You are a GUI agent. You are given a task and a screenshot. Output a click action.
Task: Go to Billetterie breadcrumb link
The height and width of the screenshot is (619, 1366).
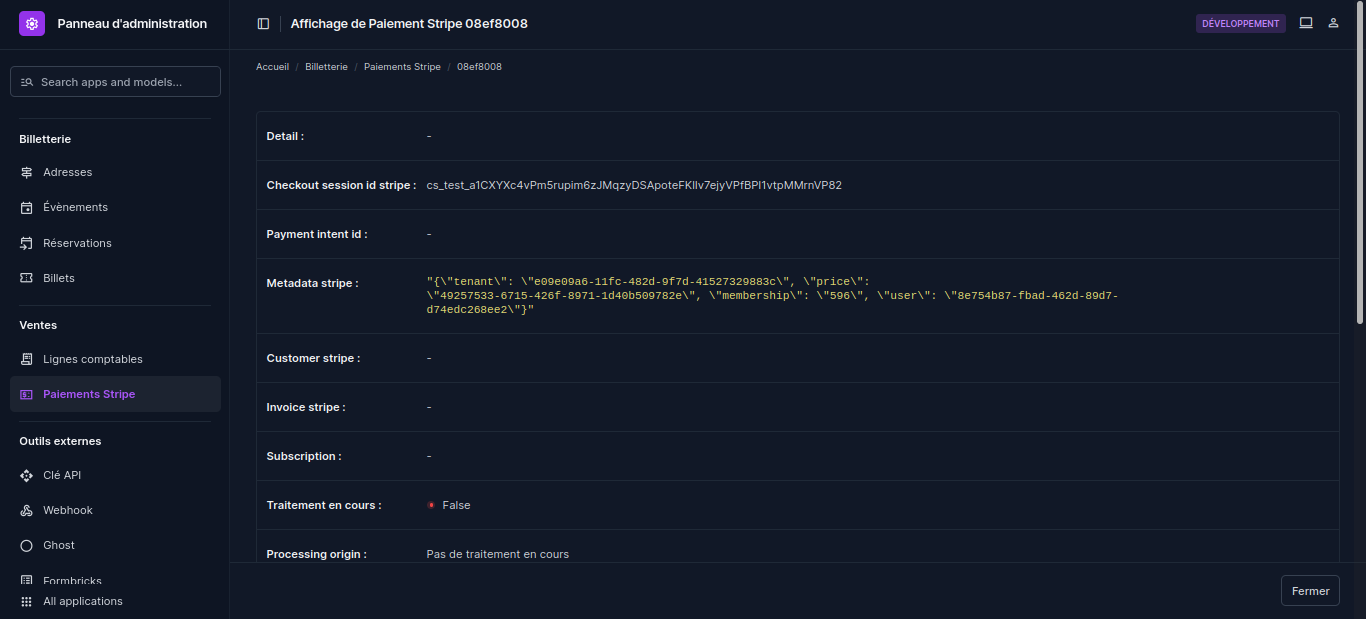tap(326, 67)
